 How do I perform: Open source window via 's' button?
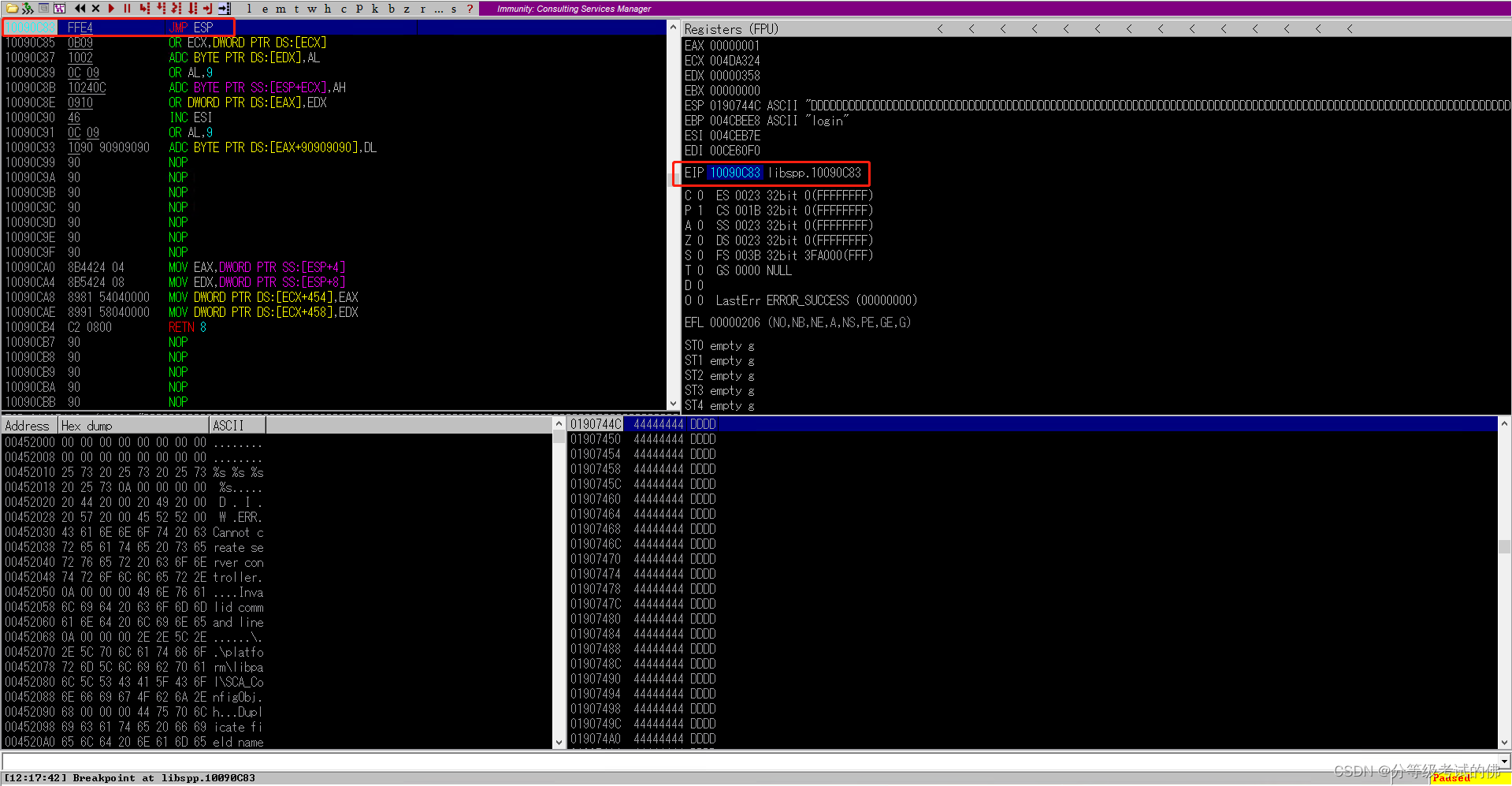coord(454,9)
